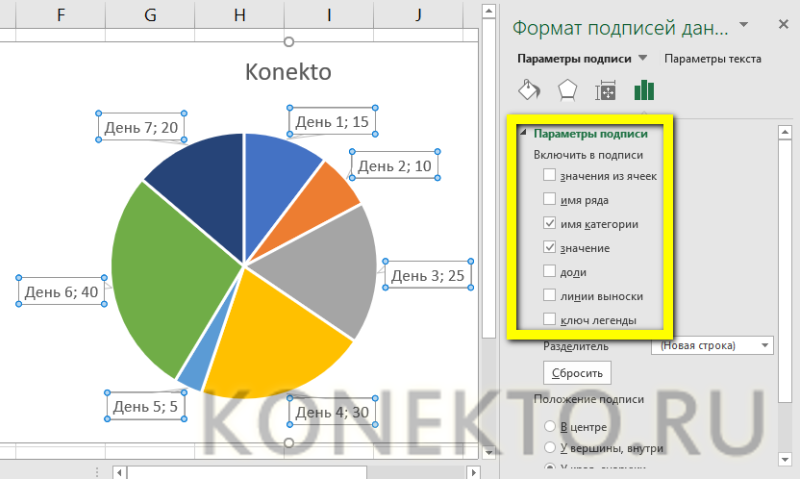Enable доли checkbox

pos(549,271)
